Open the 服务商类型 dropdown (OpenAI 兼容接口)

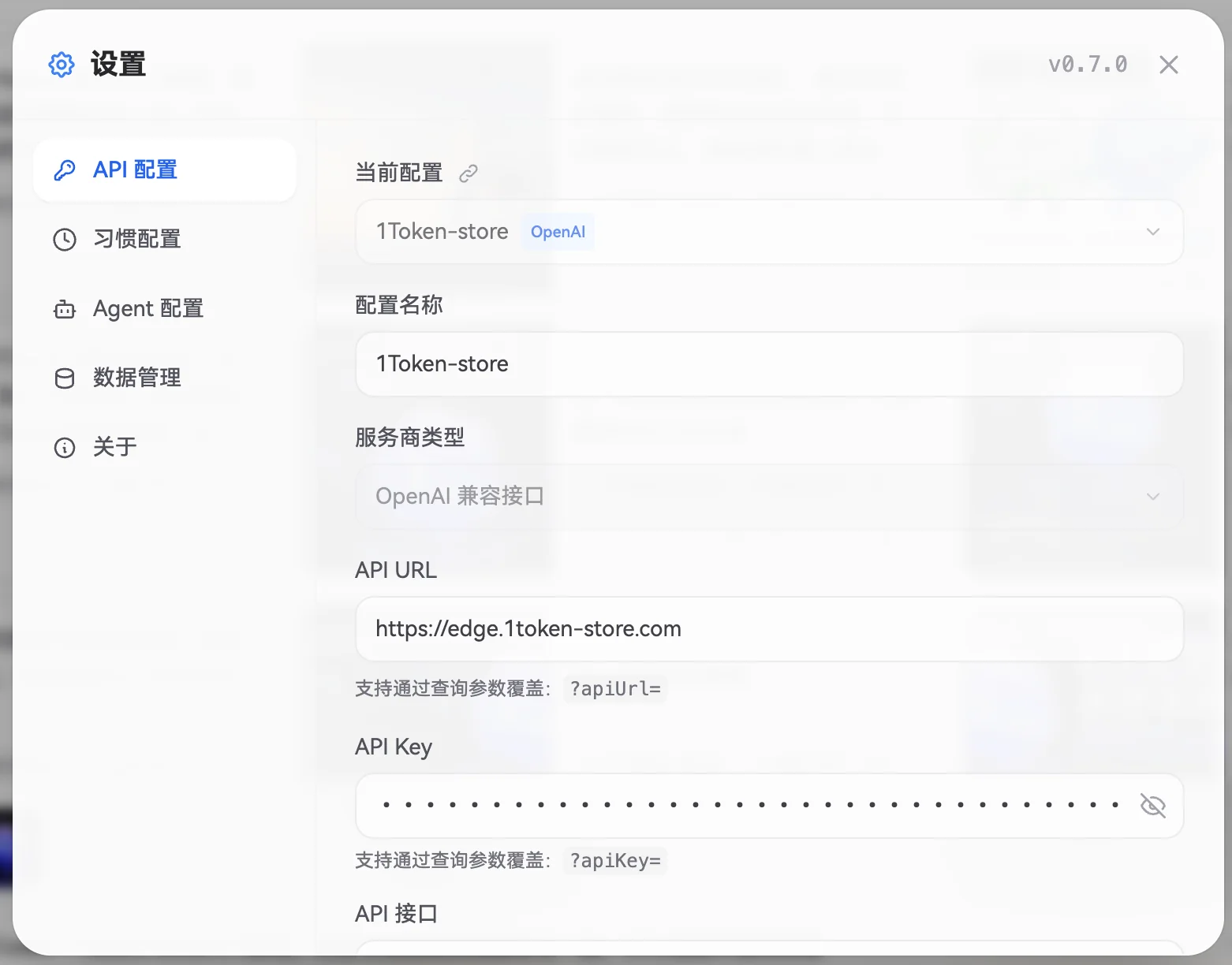coord(769,497)
